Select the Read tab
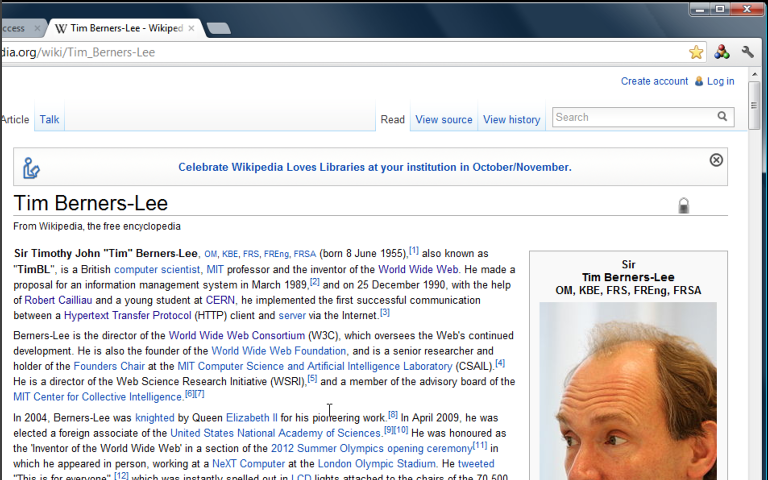The height and width of the screenshot is (480, 768). click(393, 120)
